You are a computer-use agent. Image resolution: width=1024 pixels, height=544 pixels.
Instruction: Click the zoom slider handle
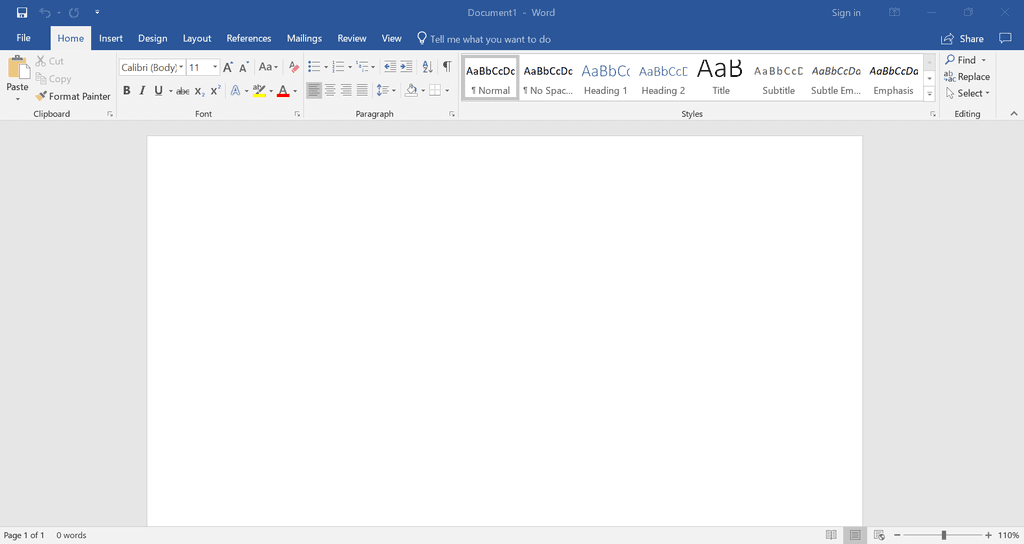pos(944,535)
